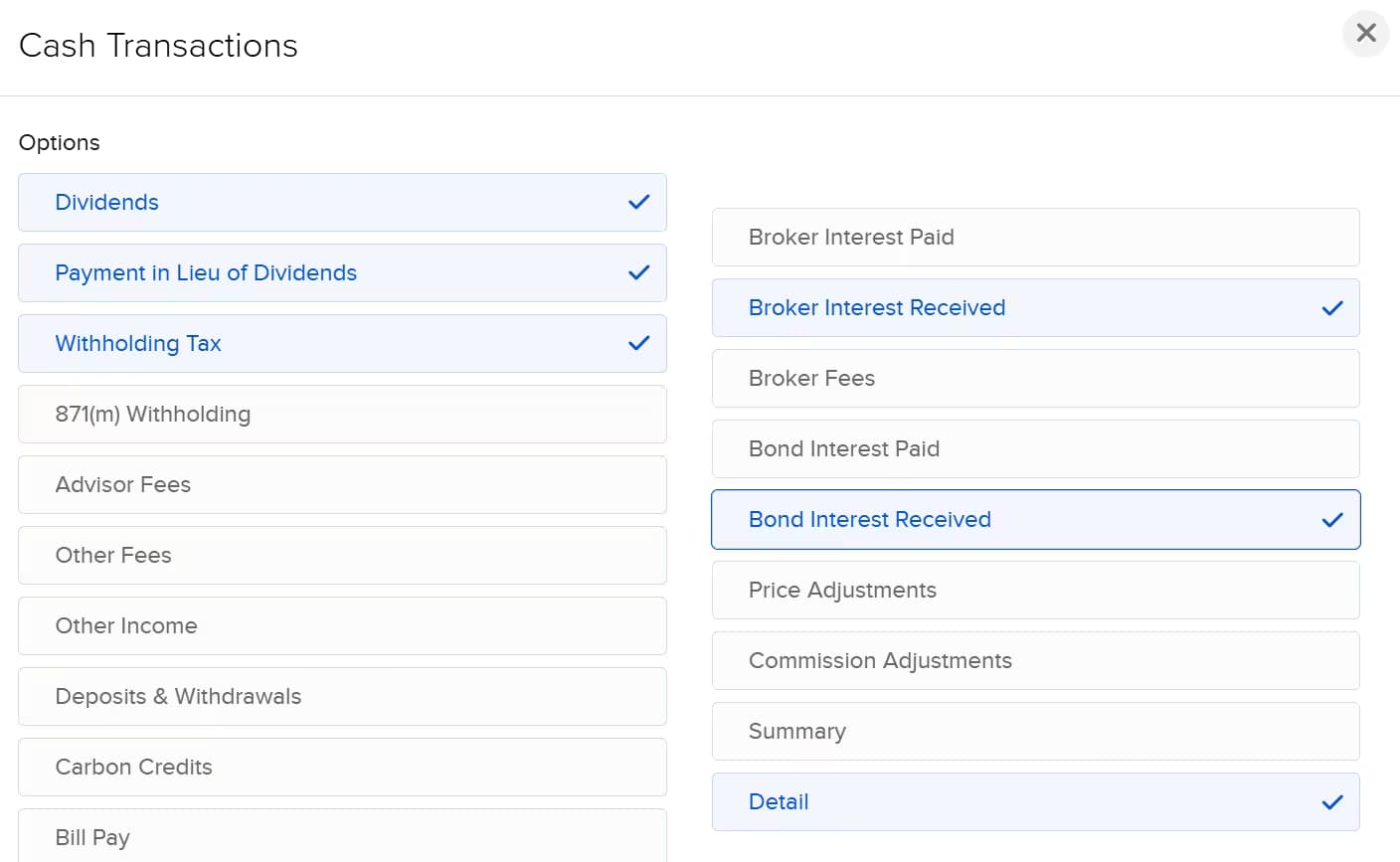The width and height of the screenshot is (1400, 862).
Task: Click the Broker Interest Received checkmark
Action: pos(1332,308)
